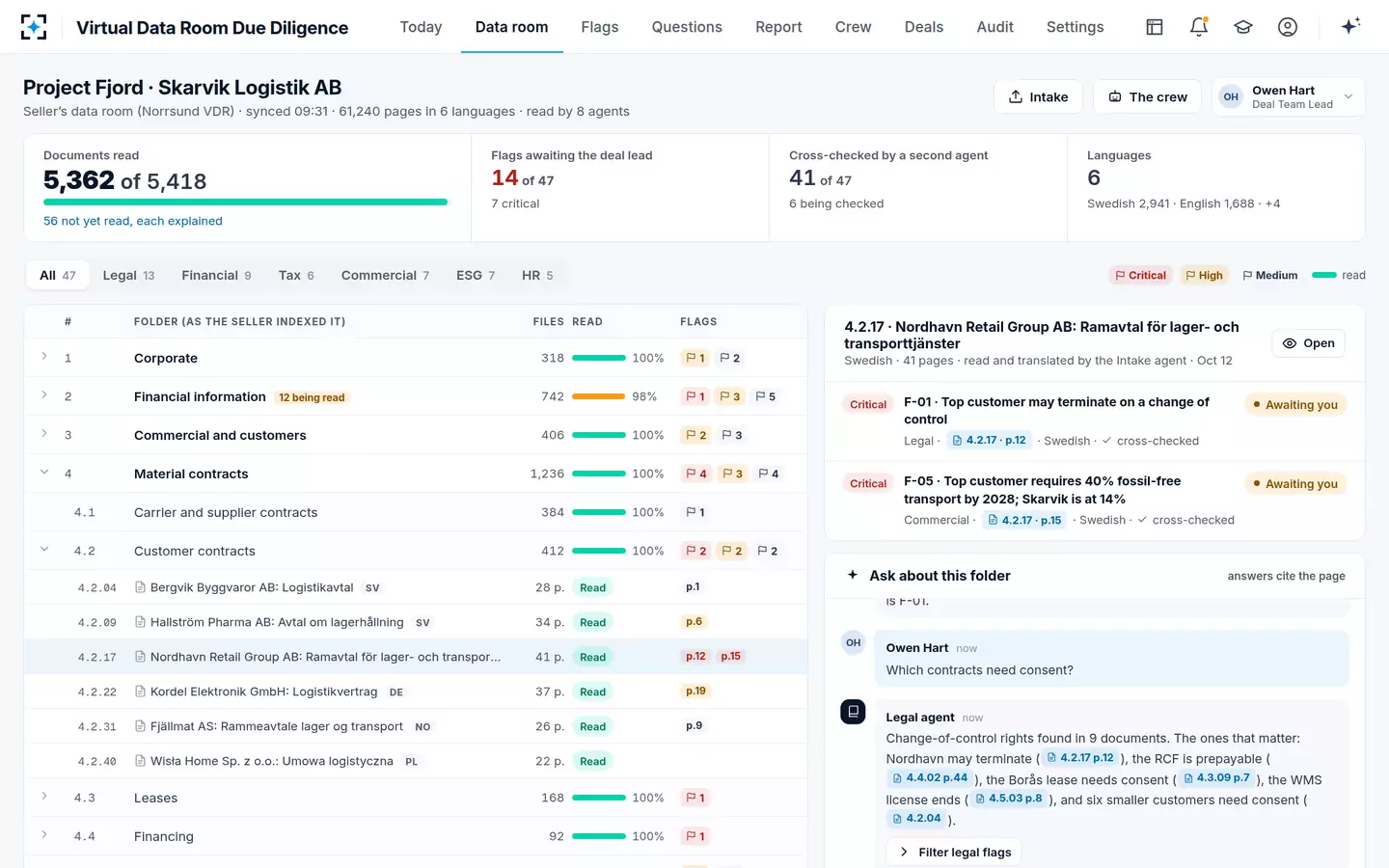Click the p.19 flag on Kordel Elektronik row
The width and height of the screenshot is (1389, 868).
pyautogui.click(x=695, y=692)
